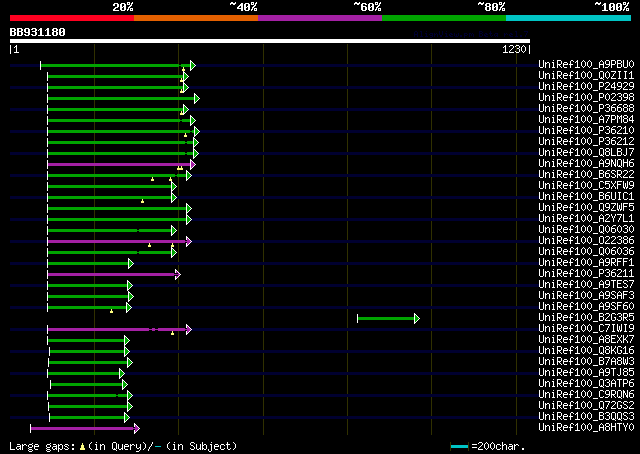Select the UniRef100_A9SF60 label
Image resolution: width=640 pixels, height=454 pixels.
pos(586,307)
